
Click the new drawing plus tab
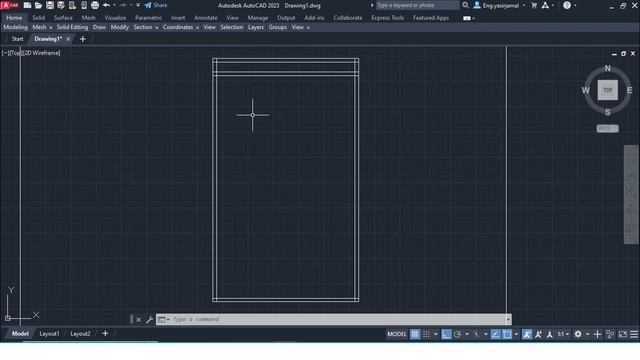[x=83, y=39]
